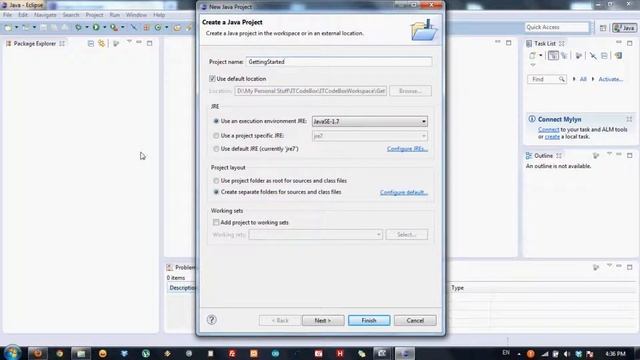Click the green Run icon in toolbar
Viewport: 640px width, 360px height.
96,27
